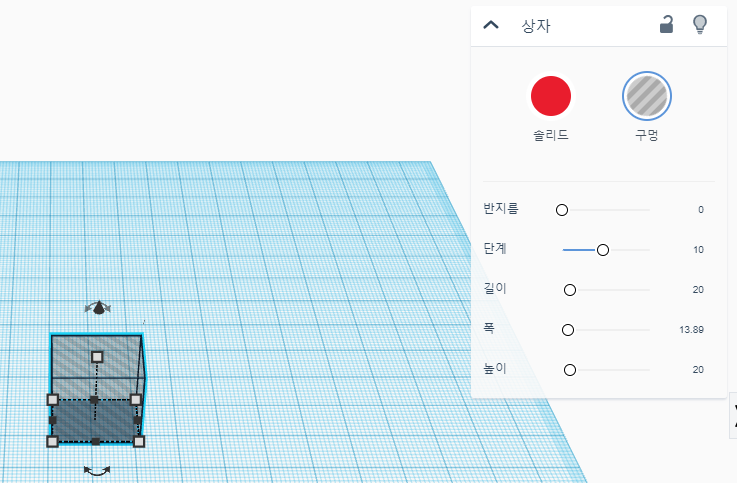Image resolution: width=737 pixels, height=483 pixels.
Task: Edit the 반지름 value field showing 0
Action: [701, 210]
